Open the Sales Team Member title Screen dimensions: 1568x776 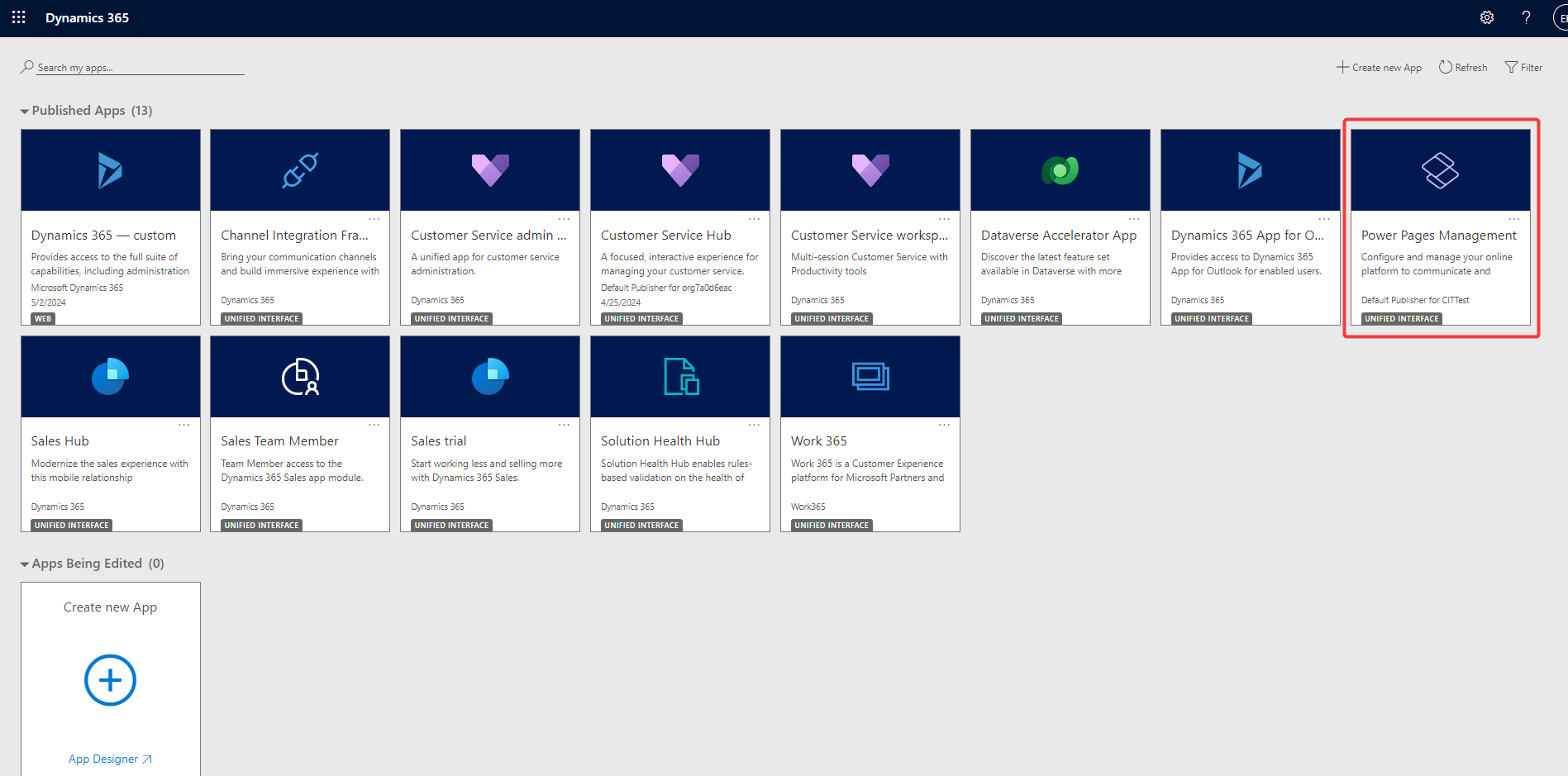[x=279, y=441]
